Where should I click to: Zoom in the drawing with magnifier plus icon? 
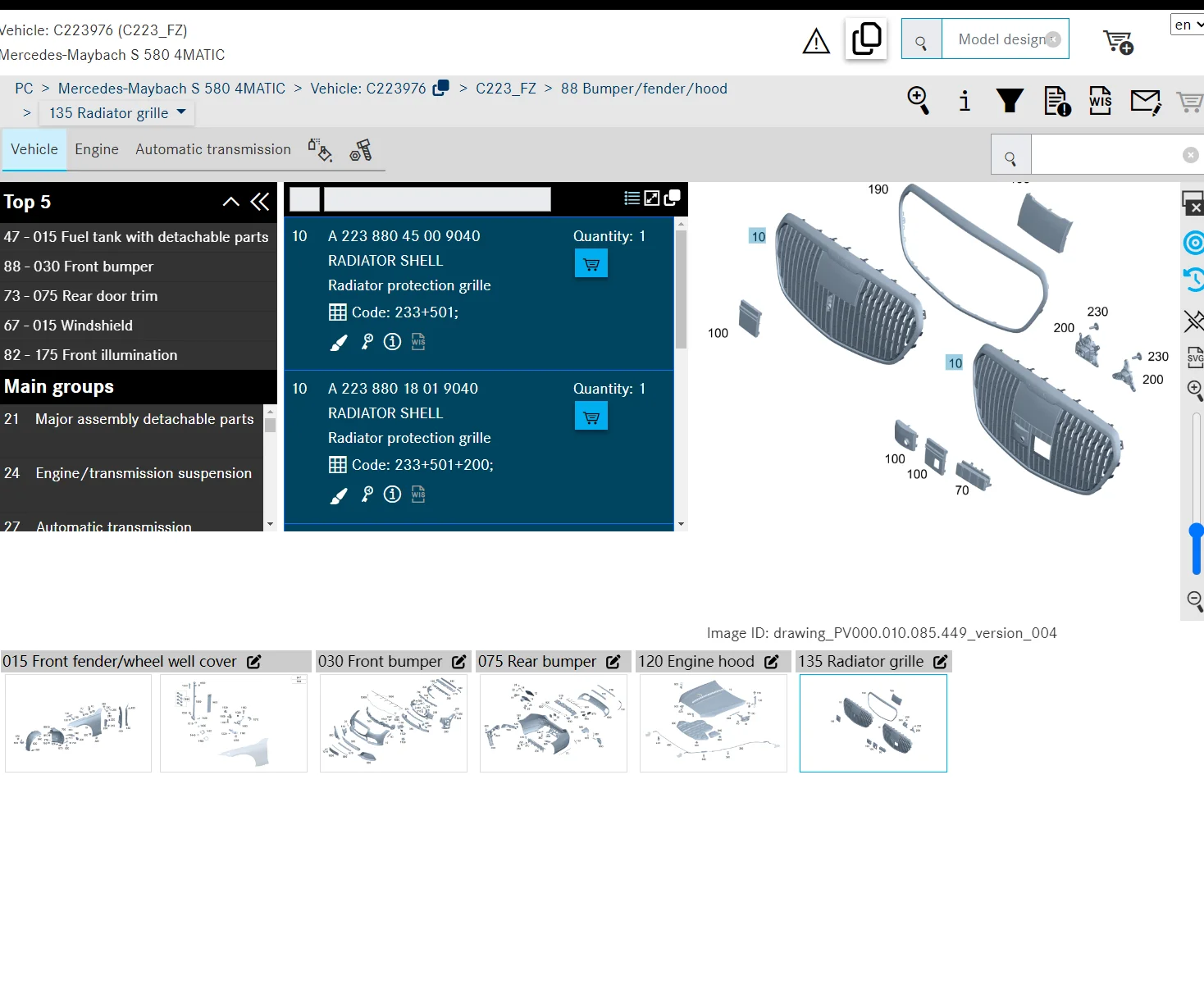point(1195,389)
